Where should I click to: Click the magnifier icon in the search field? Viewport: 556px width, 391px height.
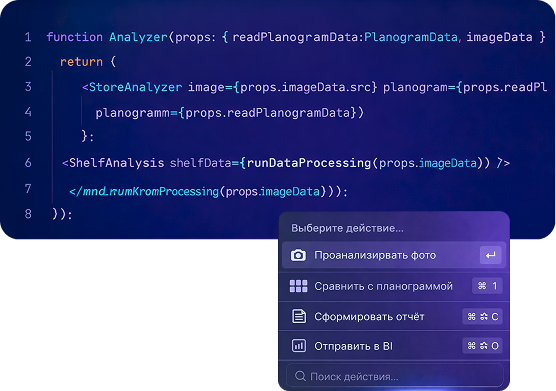coord(300,376)
